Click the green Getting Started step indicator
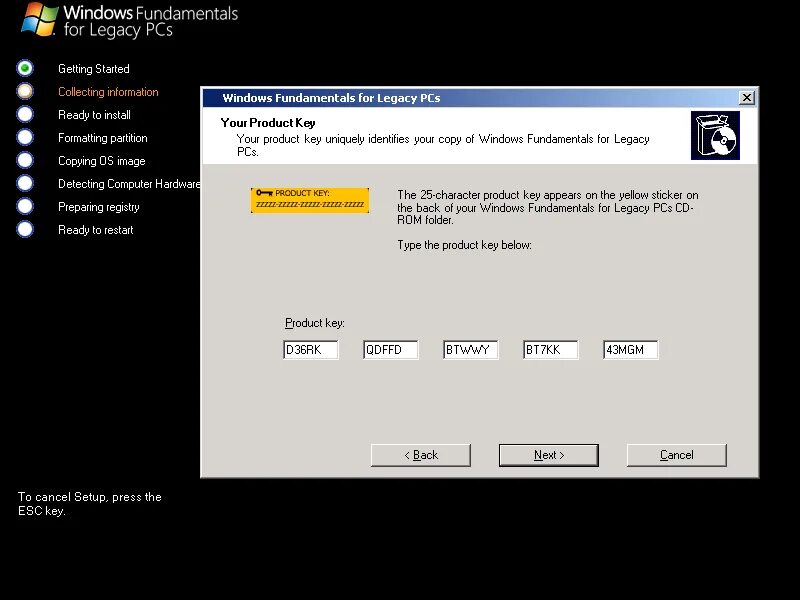The image size is (800, 600). tap(25, 68)
